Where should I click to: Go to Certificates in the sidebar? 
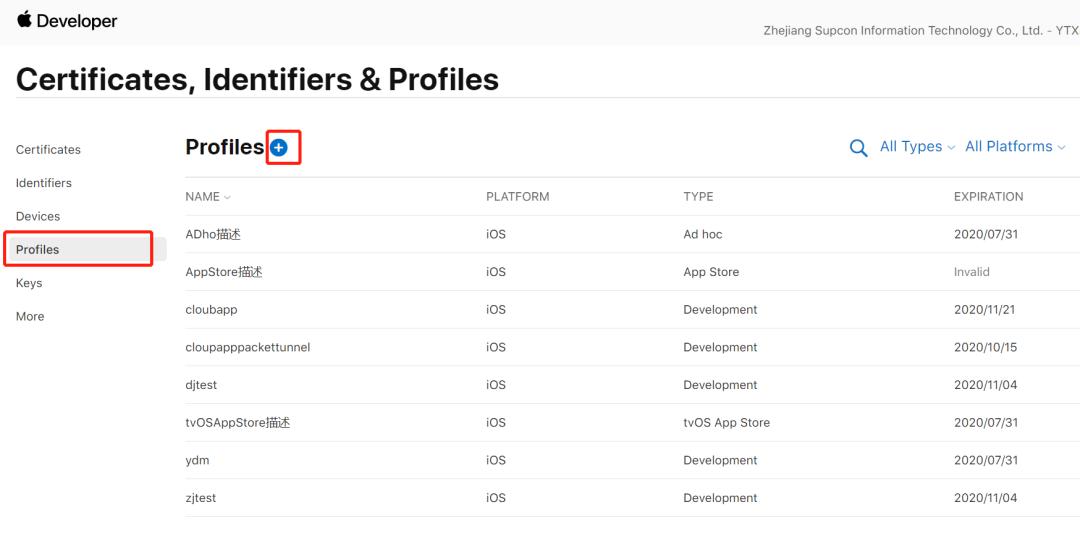[x=48, y=150]
